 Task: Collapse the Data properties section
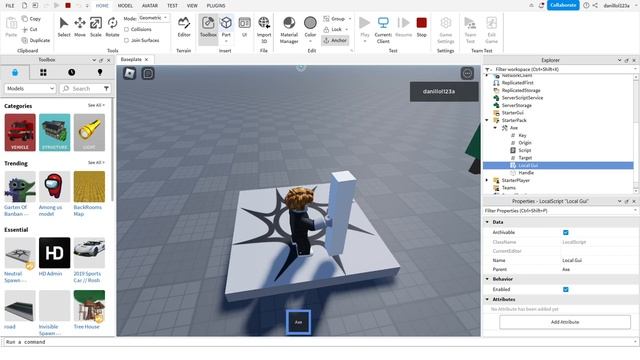click(x=487, y=222)
